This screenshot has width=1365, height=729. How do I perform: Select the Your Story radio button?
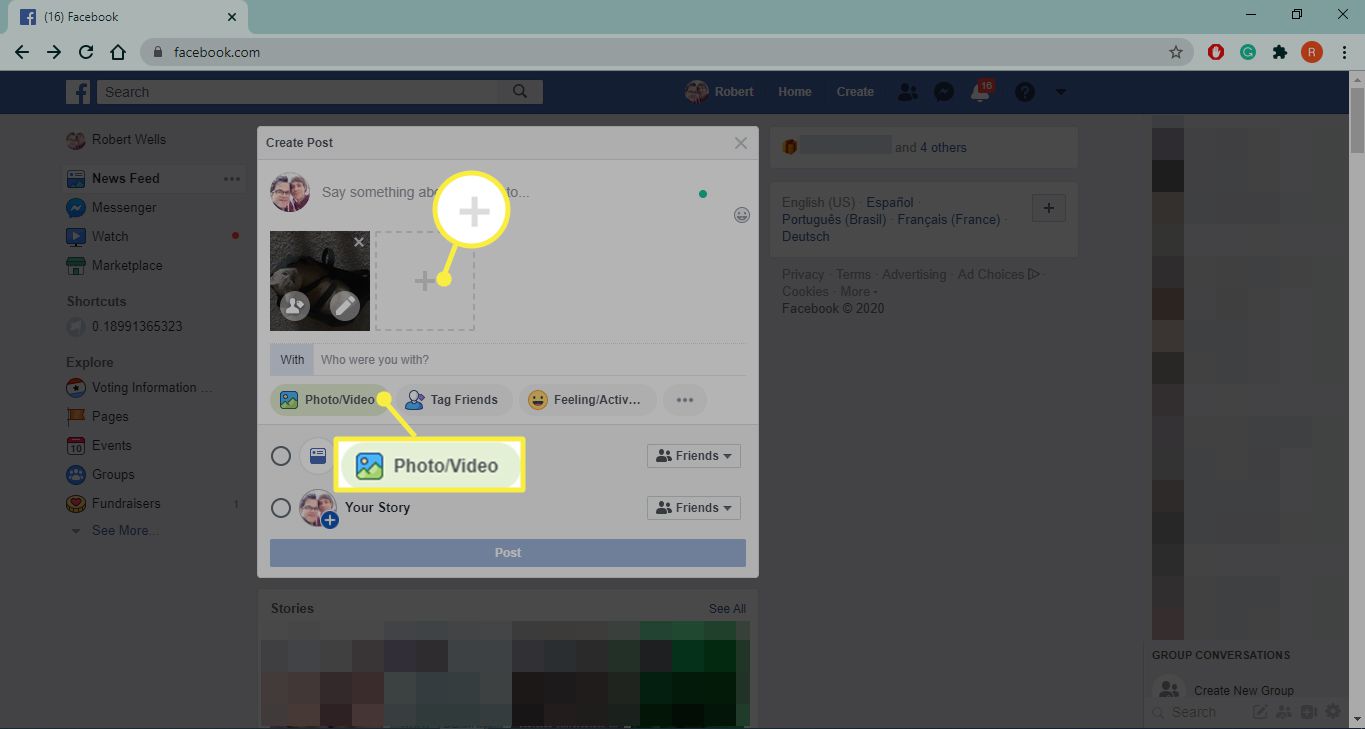point(281,508)
